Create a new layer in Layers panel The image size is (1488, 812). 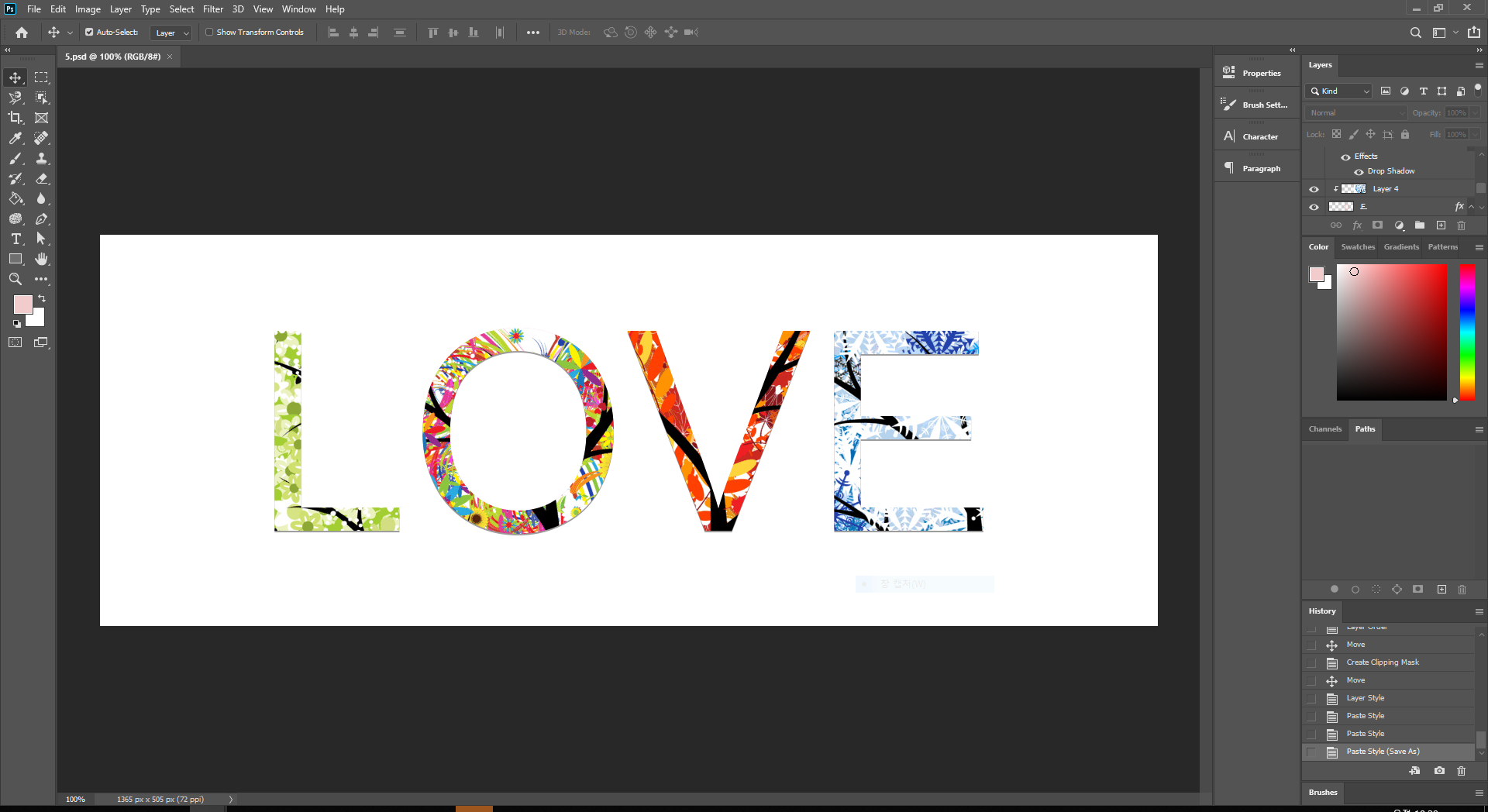click(x=1441, y=225)
